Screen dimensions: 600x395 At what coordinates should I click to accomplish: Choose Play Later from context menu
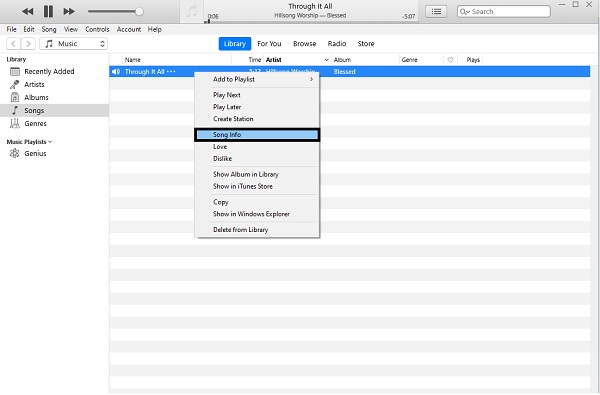[257, 107]
